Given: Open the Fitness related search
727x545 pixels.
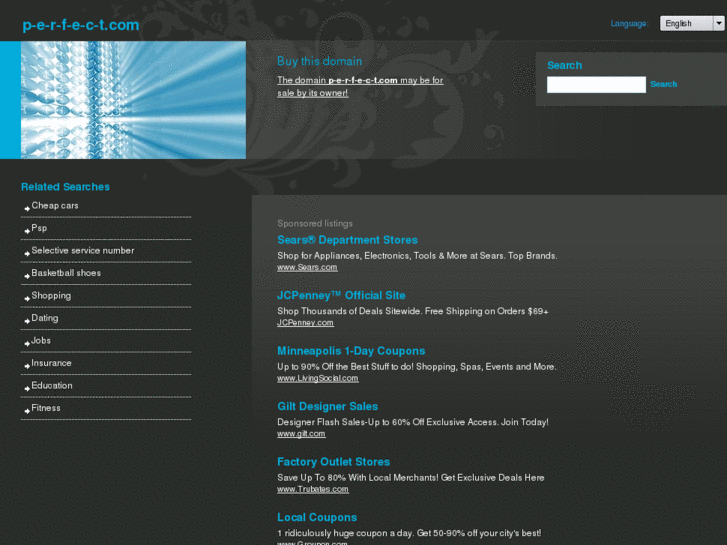Looking at the screenshot, I should [45, 408].
